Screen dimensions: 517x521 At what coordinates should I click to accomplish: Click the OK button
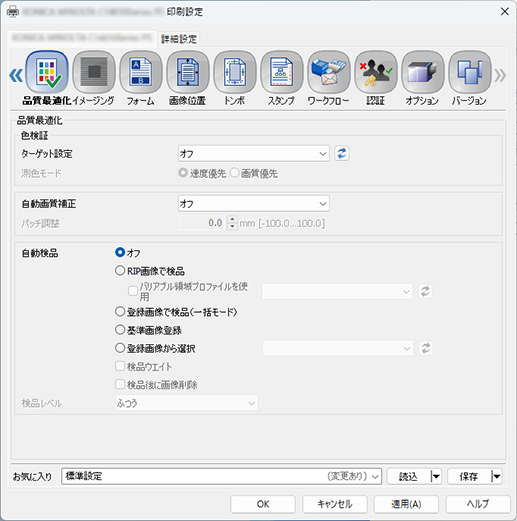[x=263, y=504]
